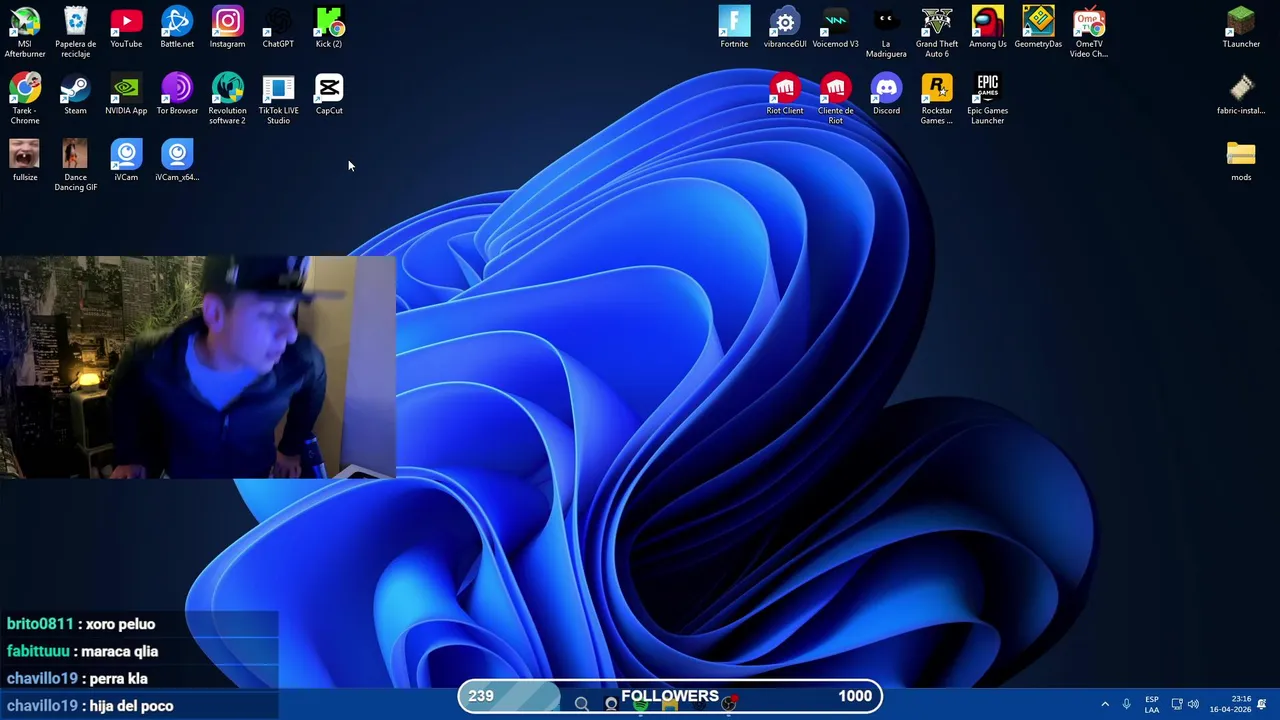Viewport: 1280px width, 720px height.
Task: Select the Tarek - Chrome shortcut
Action: 25,99
